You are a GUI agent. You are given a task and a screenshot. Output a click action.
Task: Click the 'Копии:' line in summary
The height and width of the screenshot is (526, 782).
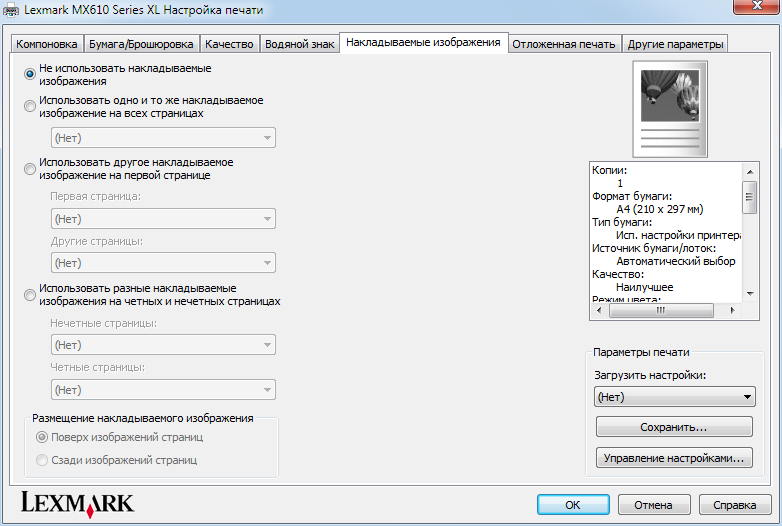tap(609, 170)
